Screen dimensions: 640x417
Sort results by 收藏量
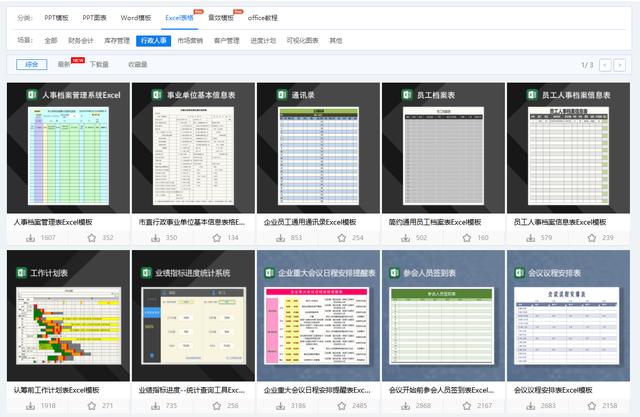138,64
